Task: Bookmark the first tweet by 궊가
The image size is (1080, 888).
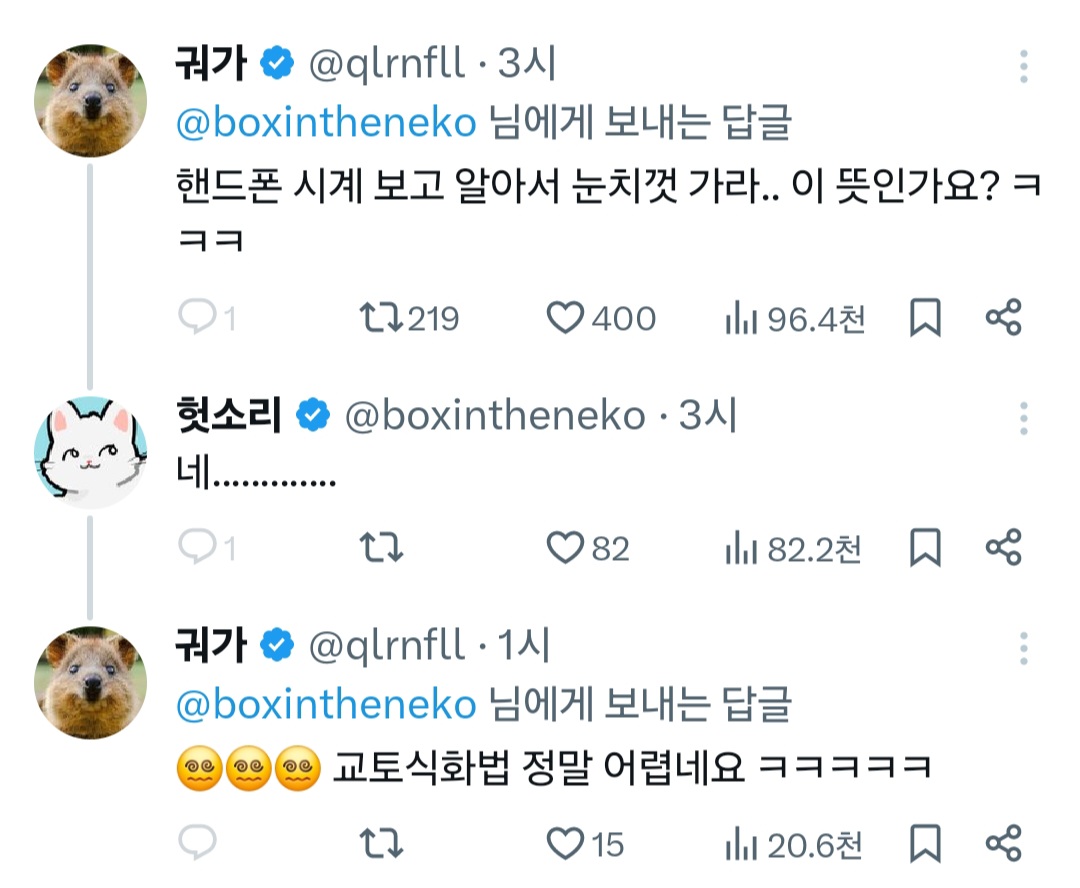Action: [925, 319]
